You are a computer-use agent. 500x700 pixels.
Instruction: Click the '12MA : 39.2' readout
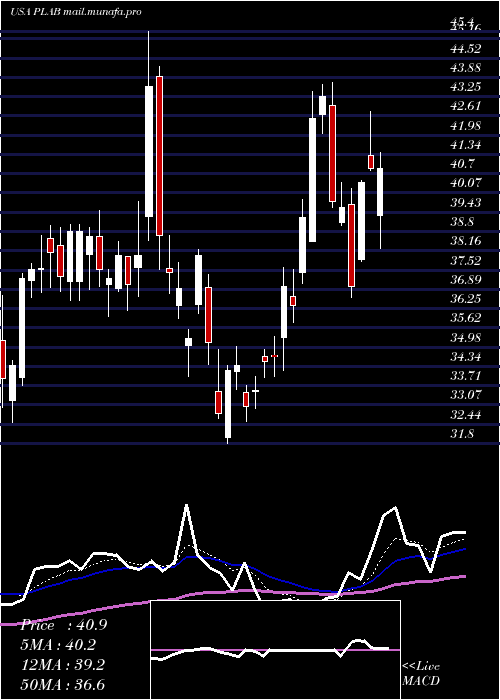[62, 665]
